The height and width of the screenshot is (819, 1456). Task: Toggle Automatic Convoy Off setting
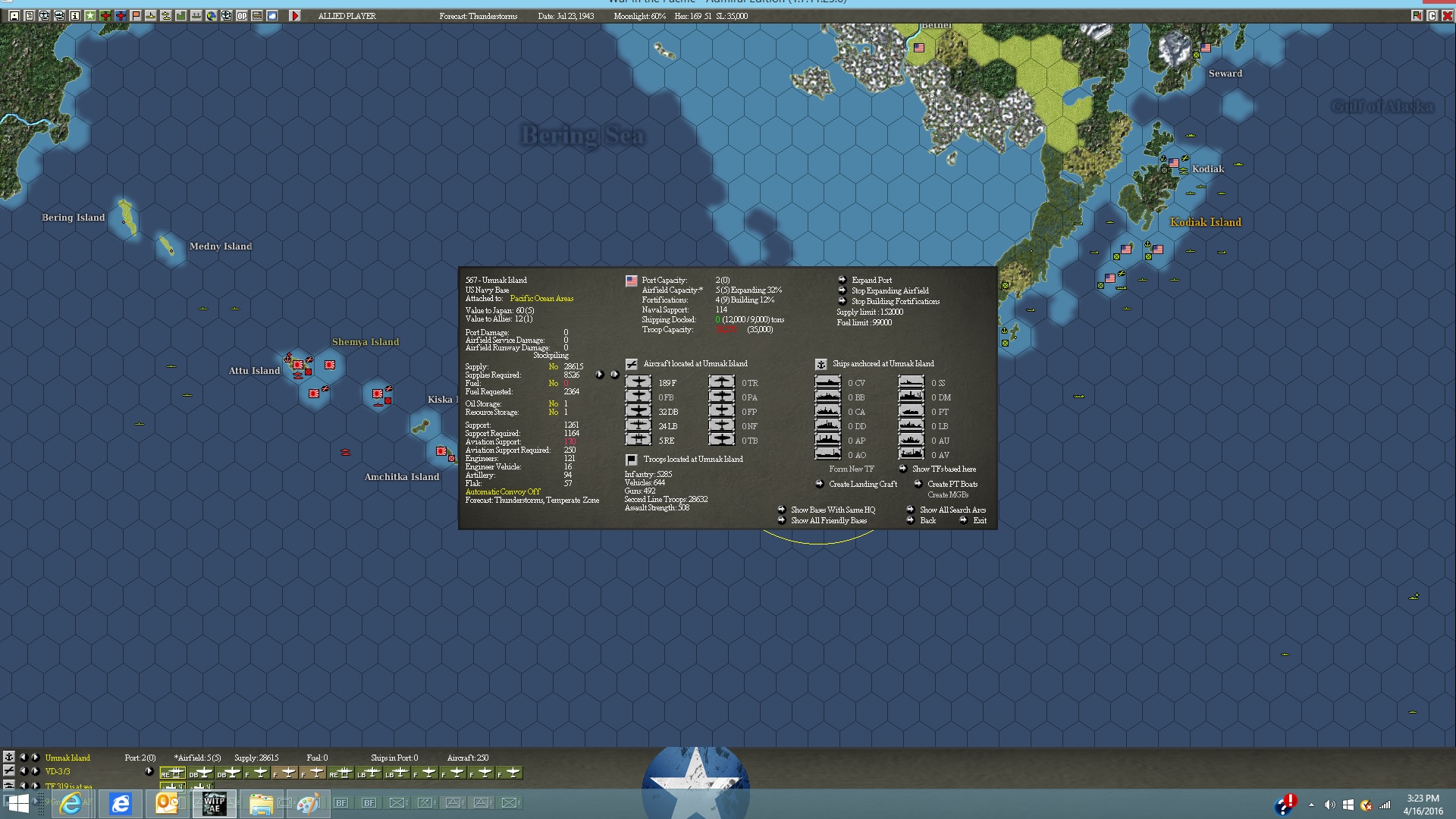click(502, 491)
